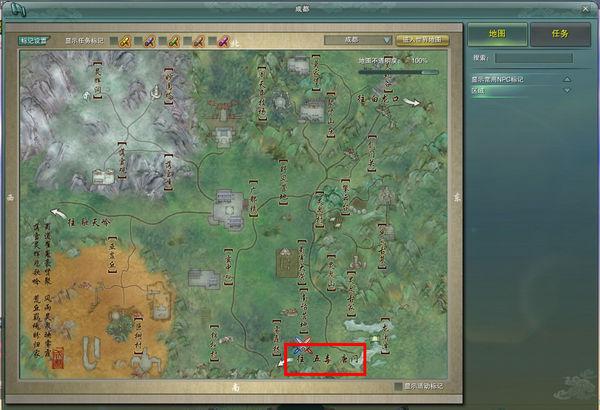Image resolution: width=600 pixels, height=410 pixels.
Task: Click the red seal stamp on map
Action: (x=58, y=354)
